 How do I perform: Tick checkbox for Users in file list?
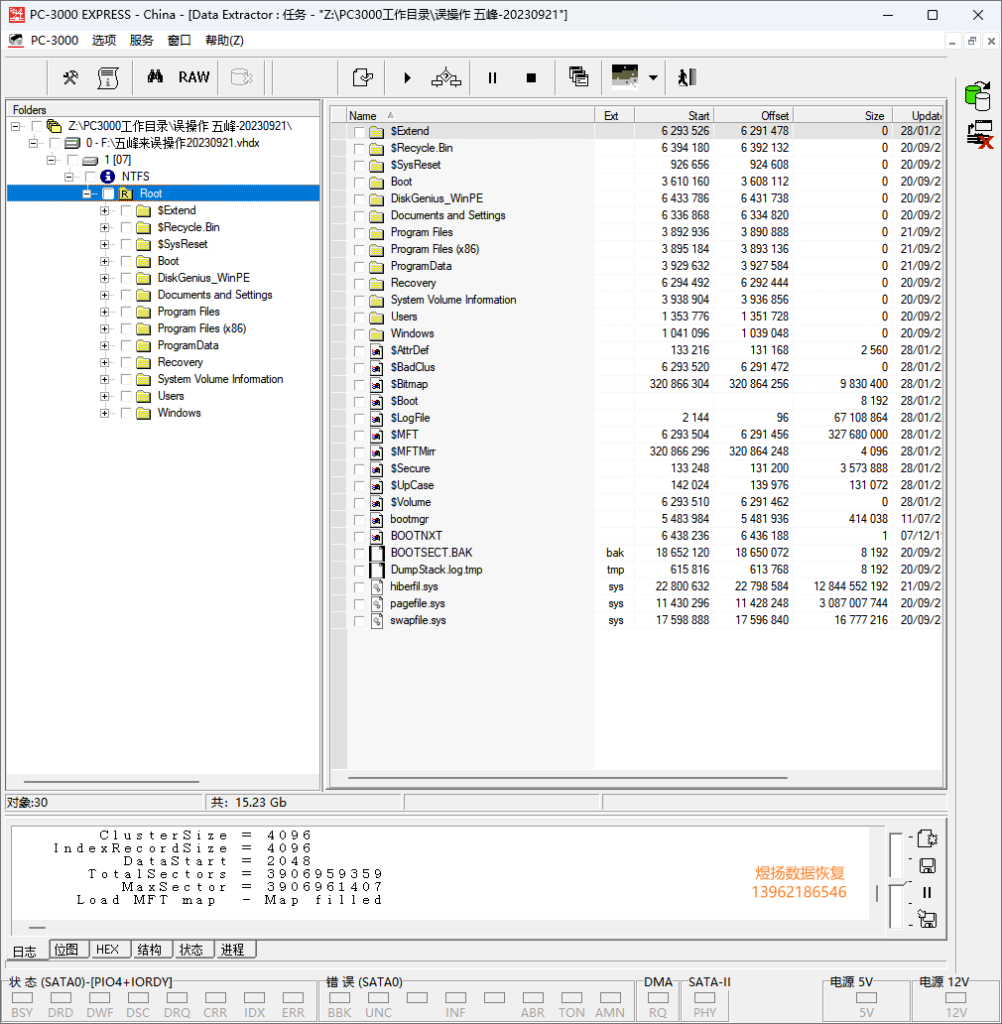[x=359, y=317]
